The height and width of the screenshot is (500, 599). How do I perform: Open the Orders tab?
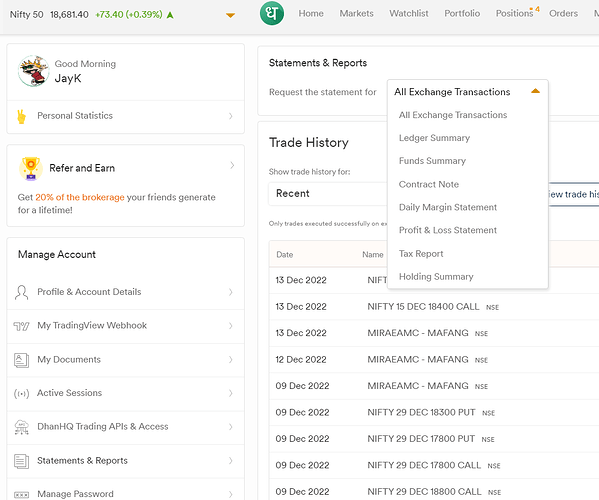point(563,13)
